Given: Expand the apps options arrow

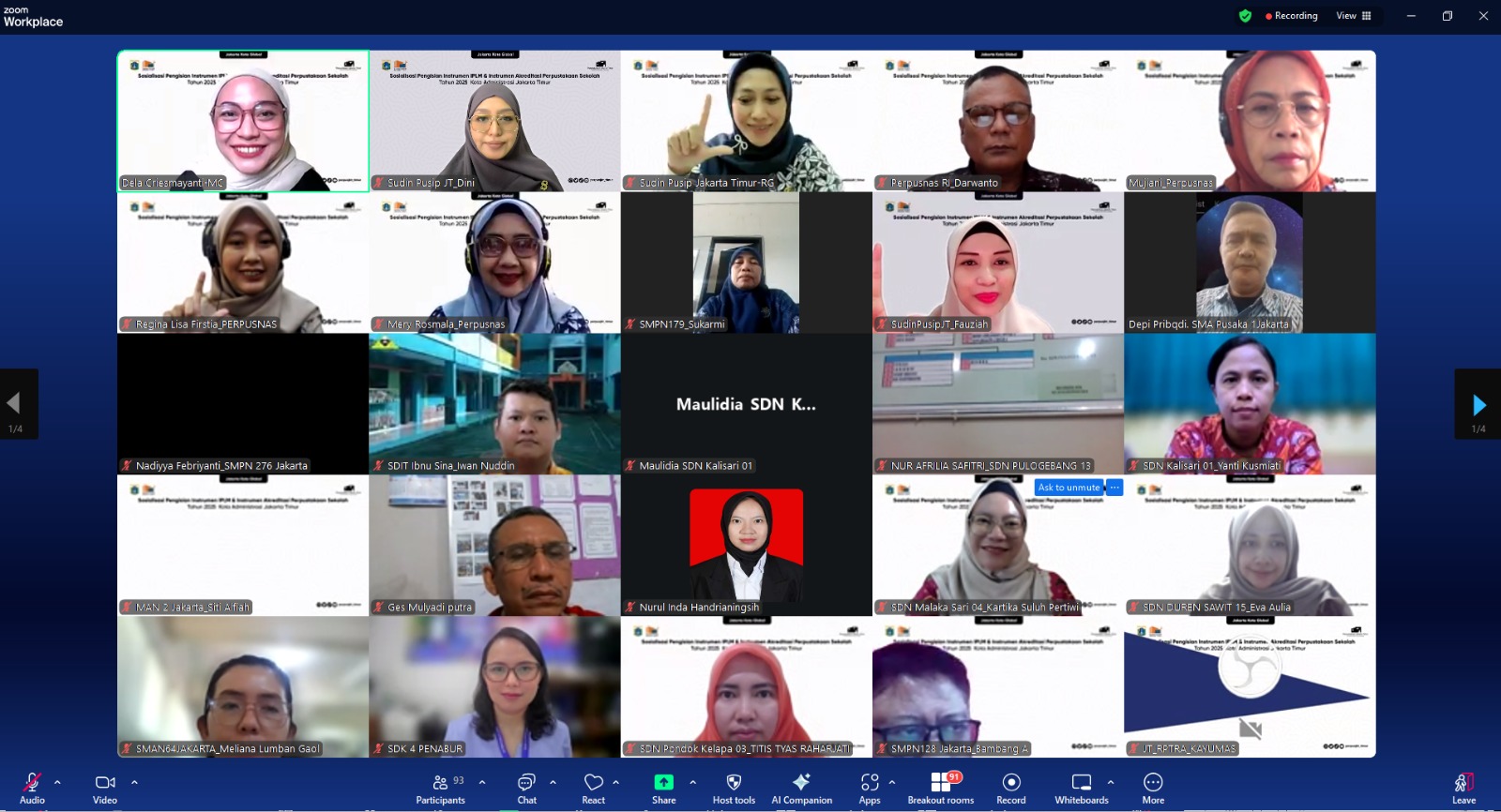Looking at the screenshot, I should pyautogui.click(x=891, y=782).
